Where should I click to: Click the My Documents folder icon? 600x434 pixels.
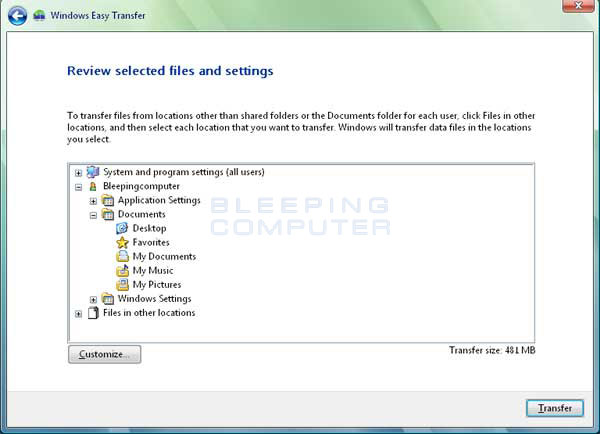point(122,256)
